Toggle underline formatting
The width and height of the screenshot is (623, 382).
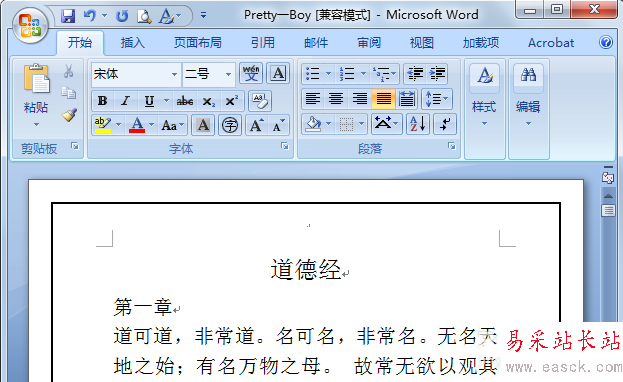click(x=149, y=101)
